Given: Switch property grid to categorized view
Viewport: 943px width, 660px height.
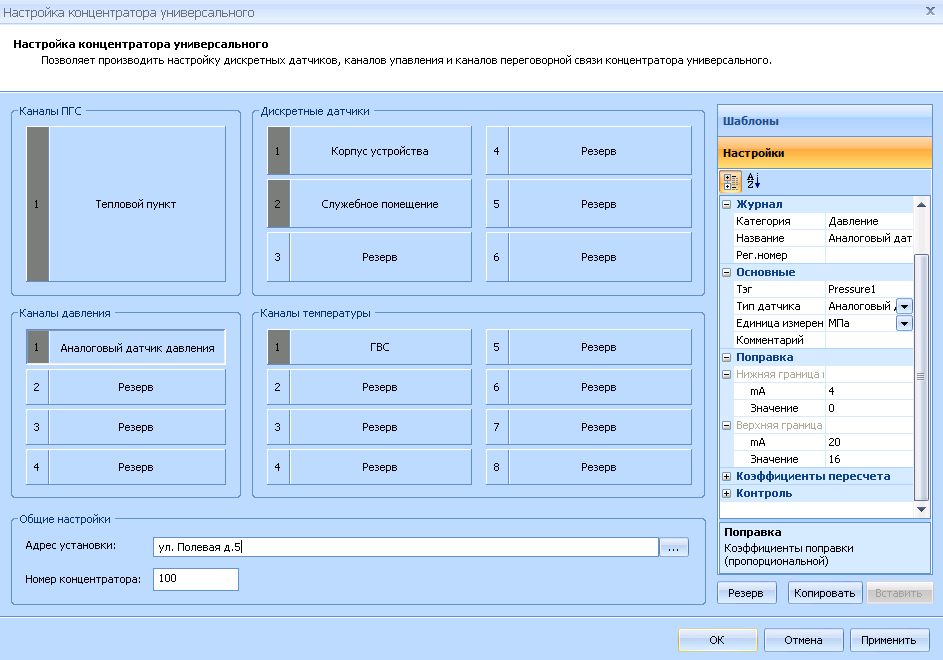Looking at the screenshot, I should click(732, 181).
